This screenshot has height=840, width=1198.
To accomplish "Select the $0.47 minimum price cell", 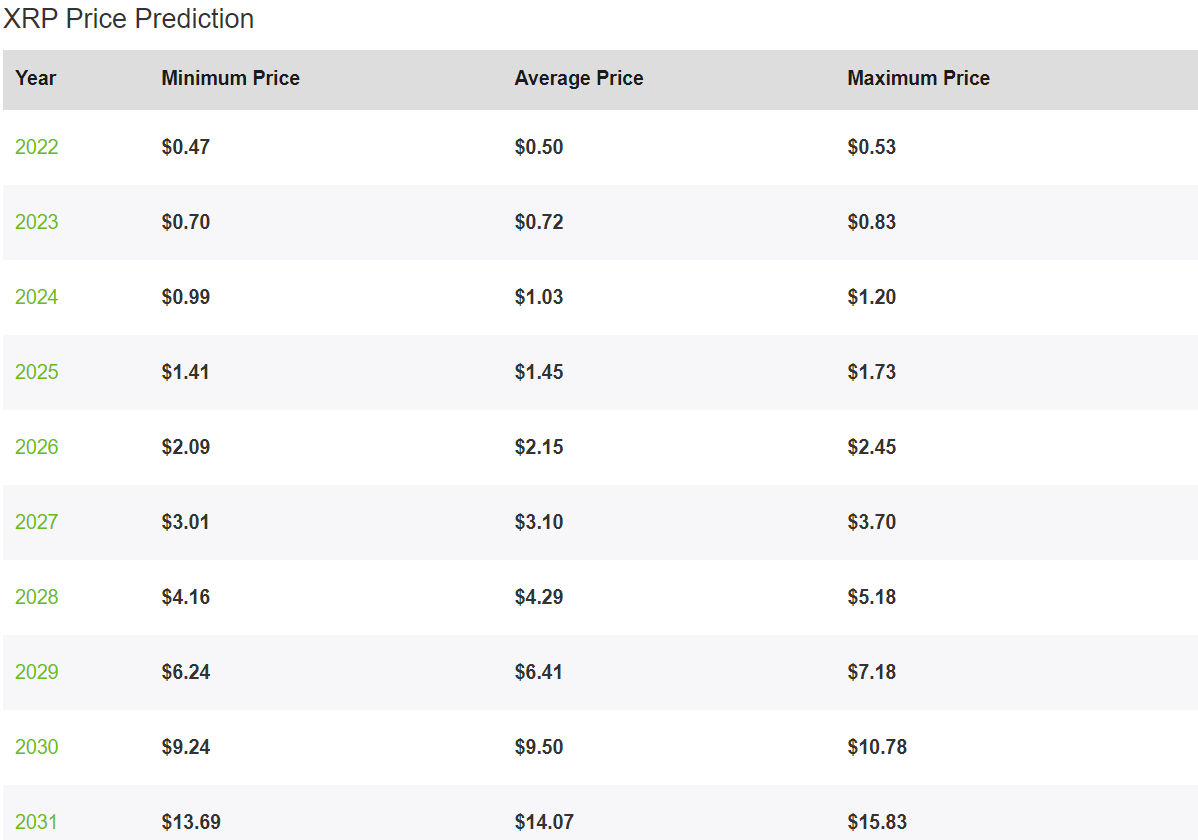I will click(x=186, y=147).
